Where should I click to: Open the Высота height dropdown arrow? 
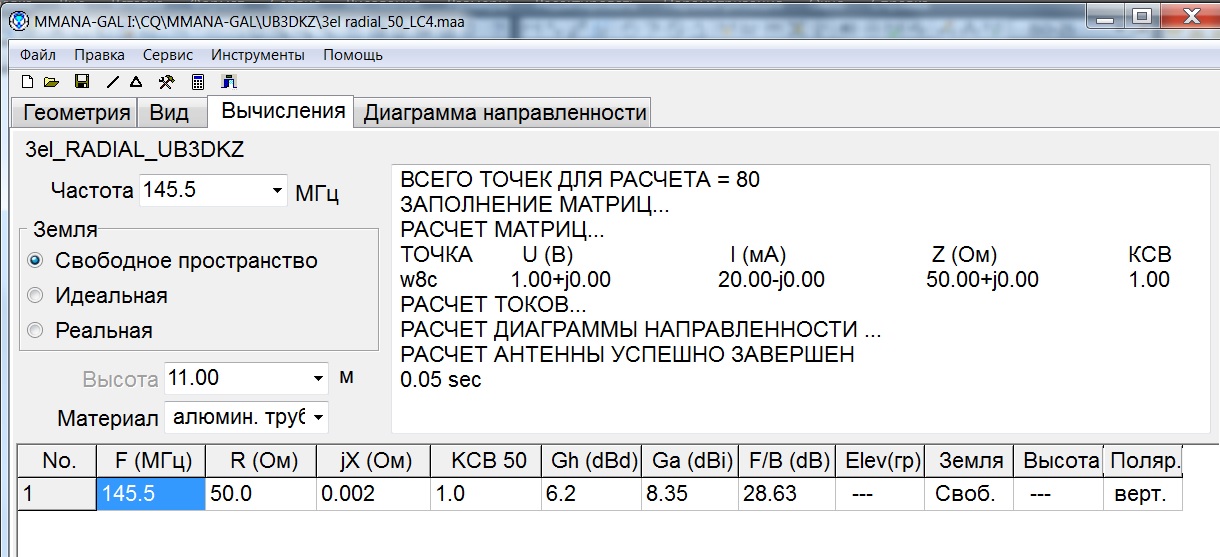point(318,379)
